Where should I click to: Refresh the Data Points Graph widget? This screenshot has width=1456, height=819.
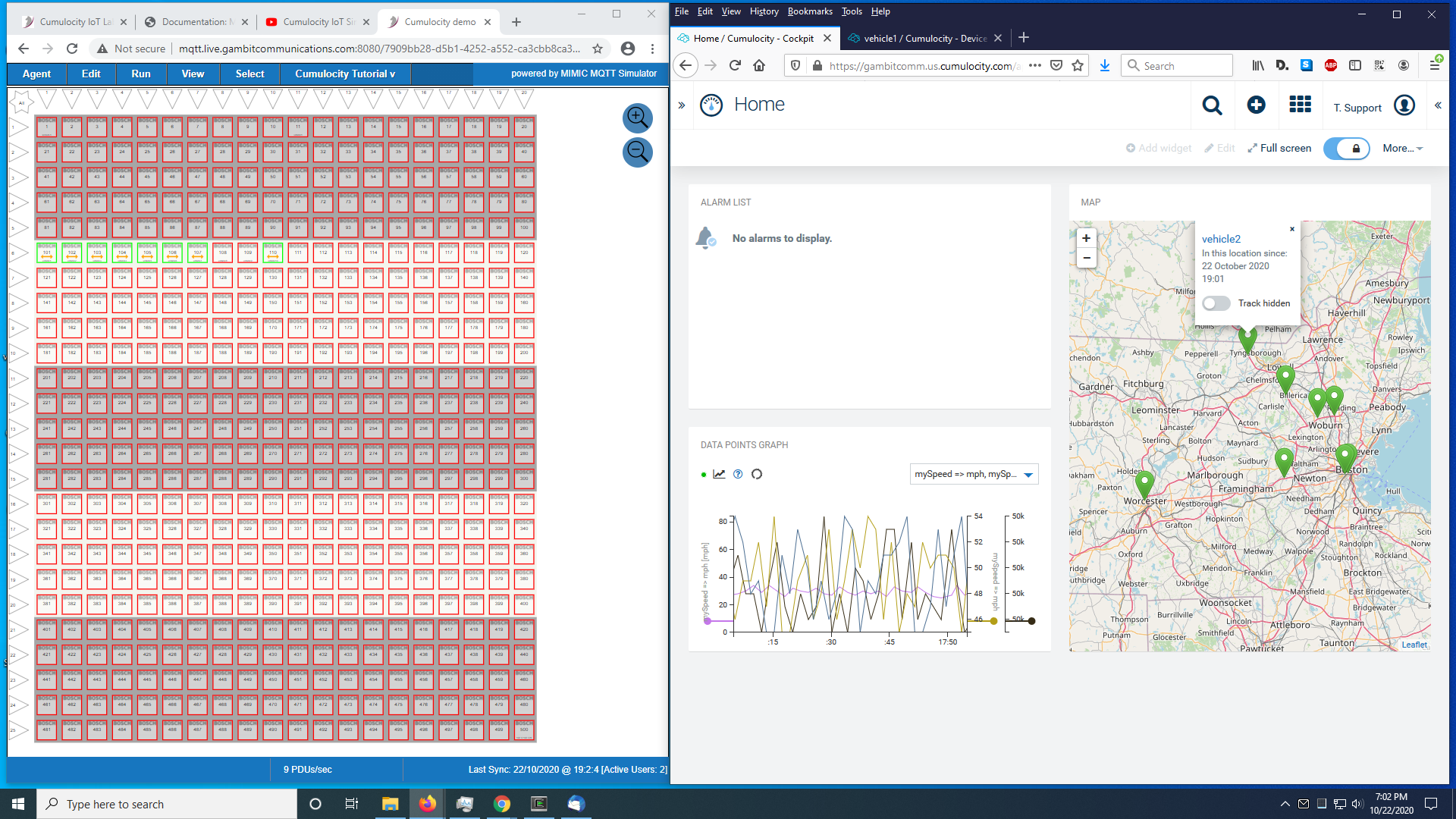click(x=756, y=474)
